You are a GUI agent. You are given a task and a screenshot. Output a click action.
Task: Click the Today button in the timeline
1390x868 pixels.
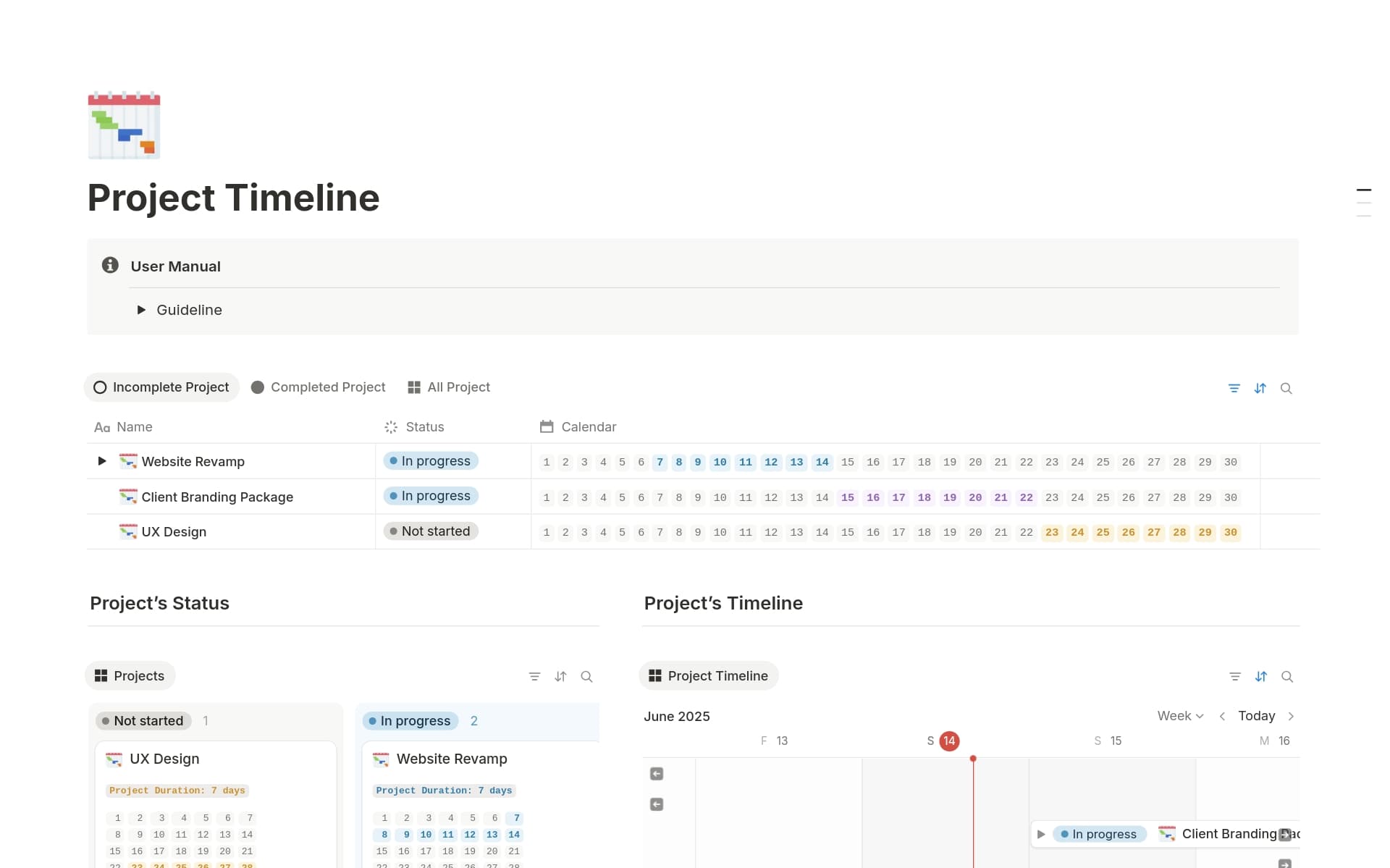click(1256, 716)
